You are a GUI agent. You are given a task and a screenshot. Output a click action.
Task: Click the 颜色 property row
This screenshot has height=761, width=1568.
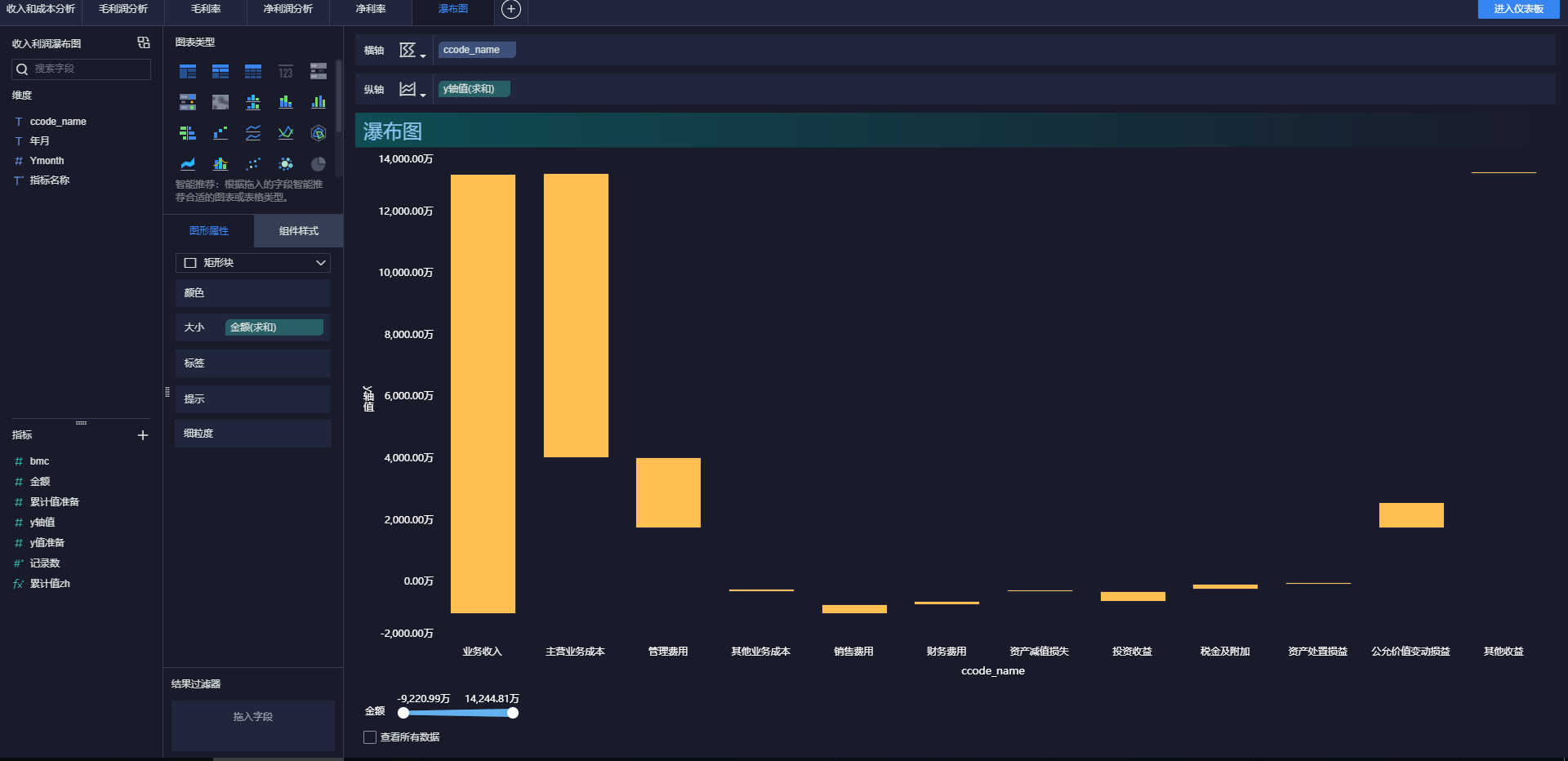pos(253,293)
